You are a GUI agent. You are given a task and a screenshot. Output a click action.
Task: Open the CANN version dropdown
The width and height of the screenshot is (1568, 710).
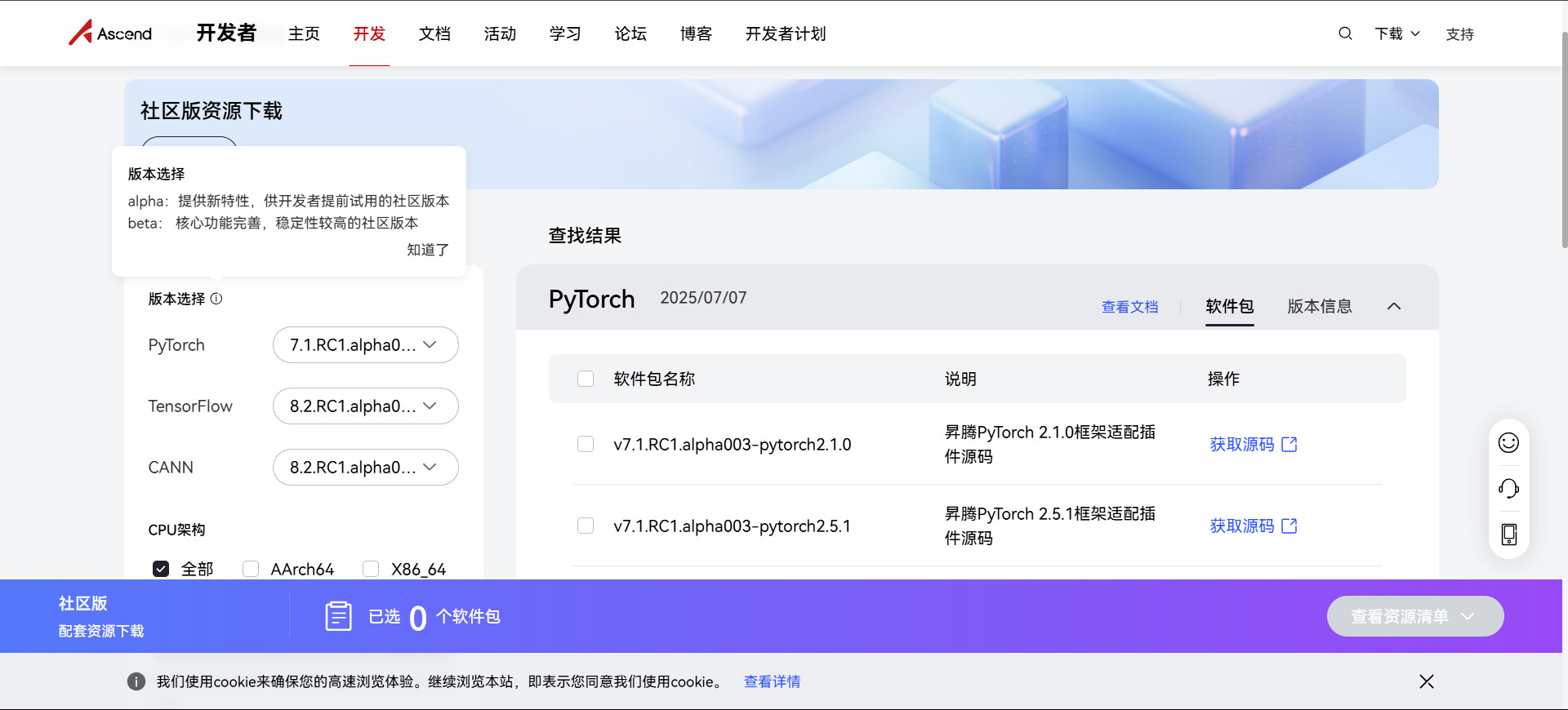365,468
